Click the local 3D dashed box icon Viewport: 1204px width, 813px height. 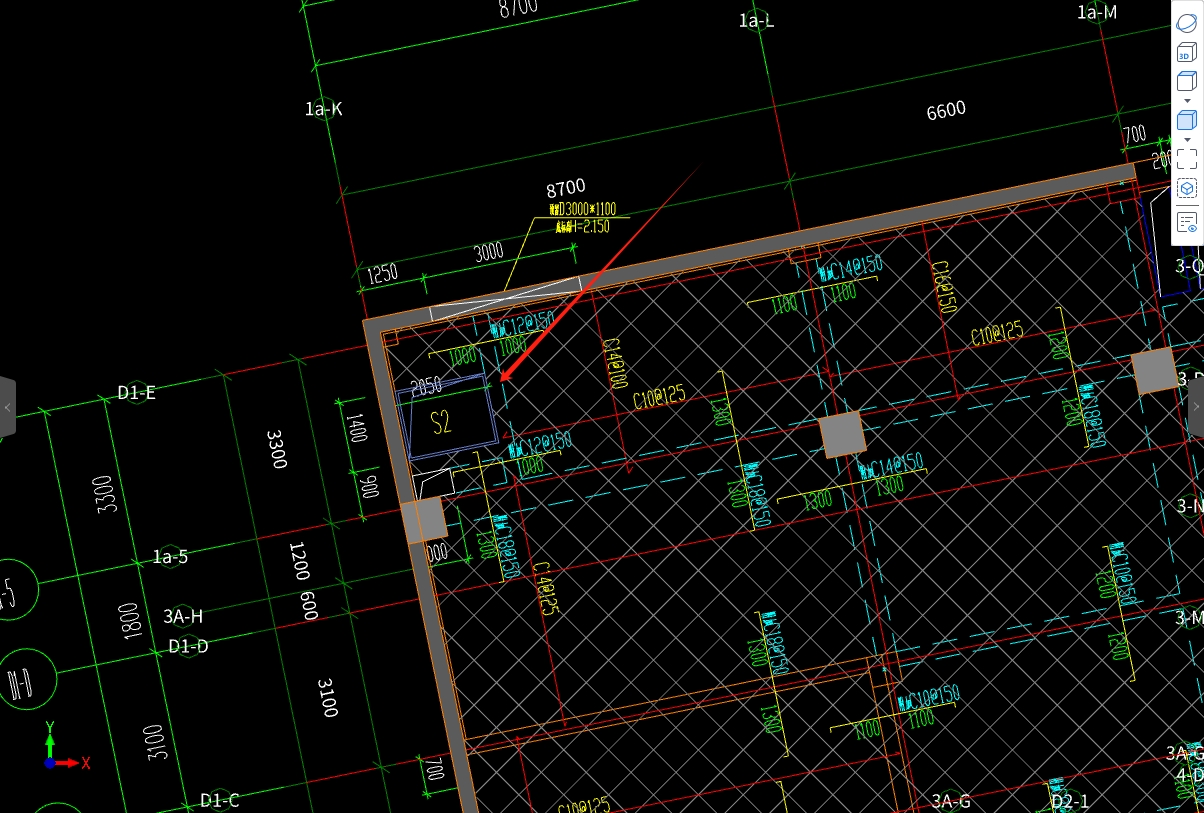(x=1187, y=188)
